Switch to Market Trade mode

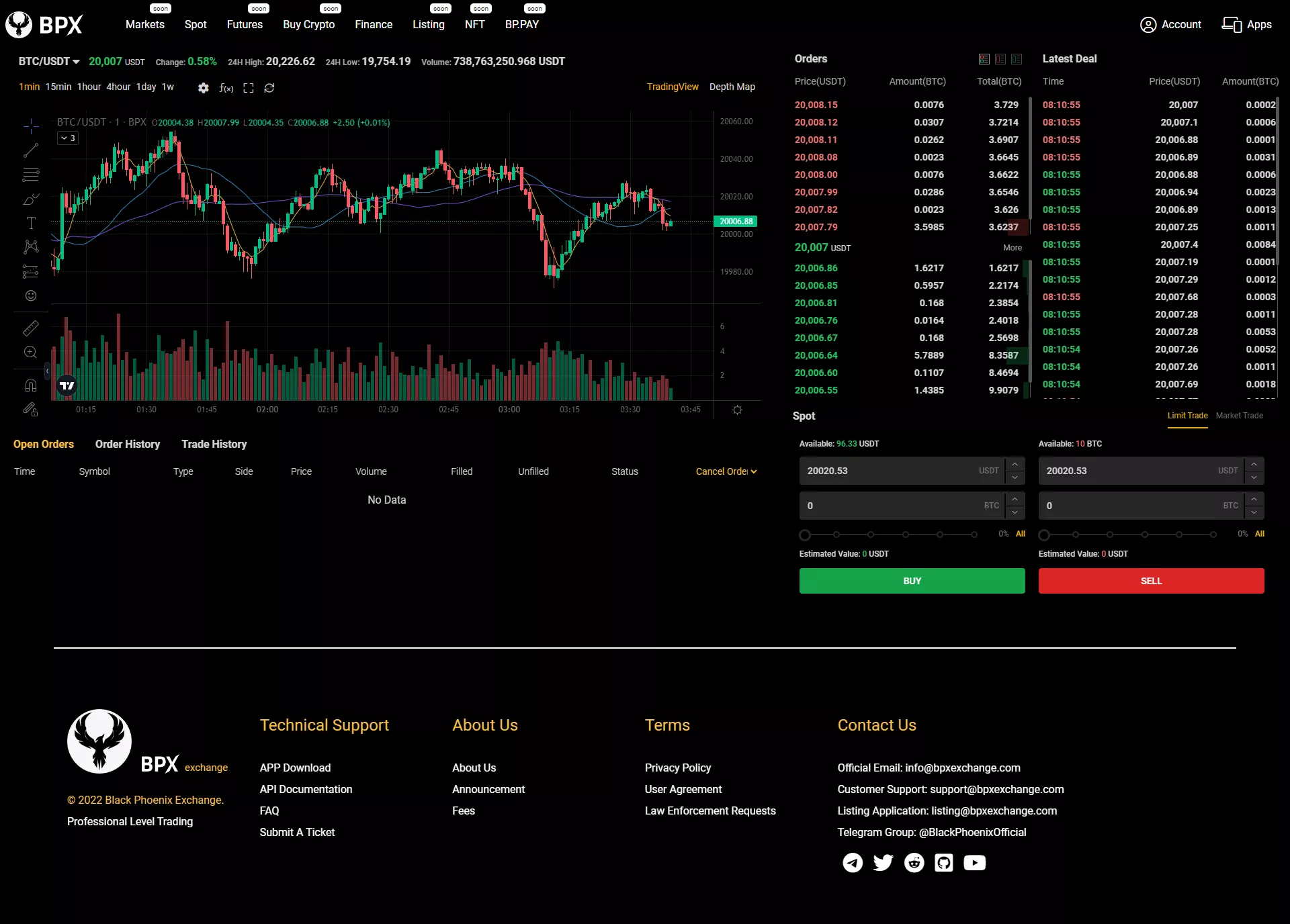[x=1239, y=416]
